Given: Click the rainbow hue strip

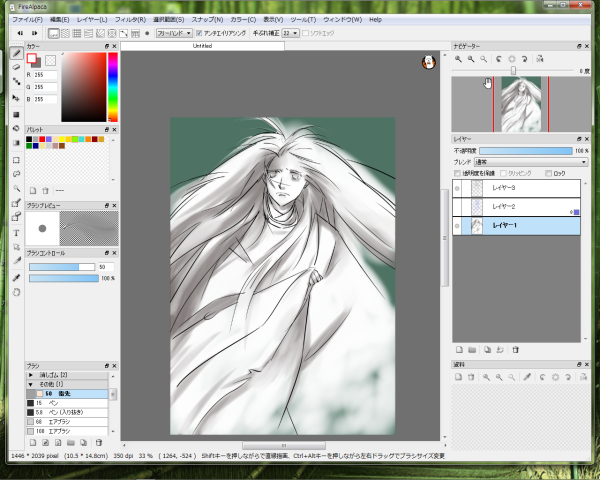Looking at the screenshot, I should (113, 87).
